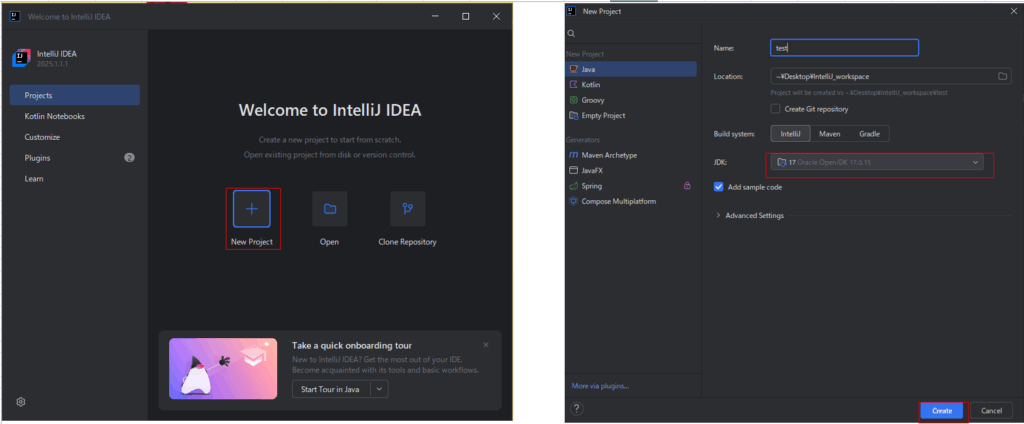Minimize the Welcome to IntelliJ IDEA window
Screen dimensions: 1024x424
click(x=435, y=16)
